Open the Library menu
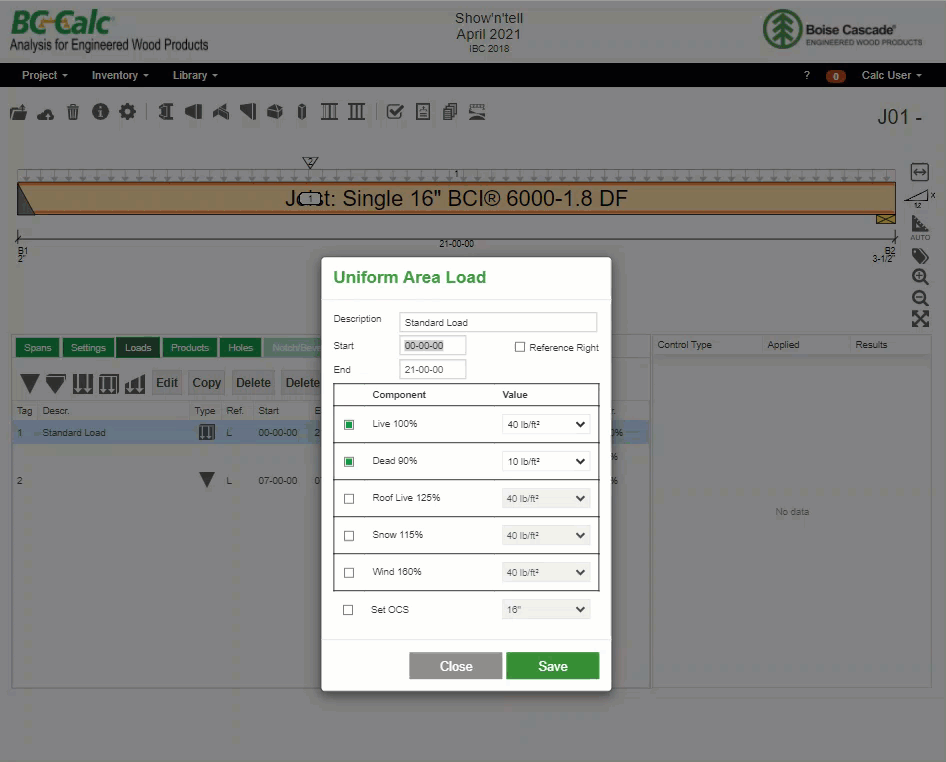The image size is (946, 762). pyautogui.click(x=195, y=75)
